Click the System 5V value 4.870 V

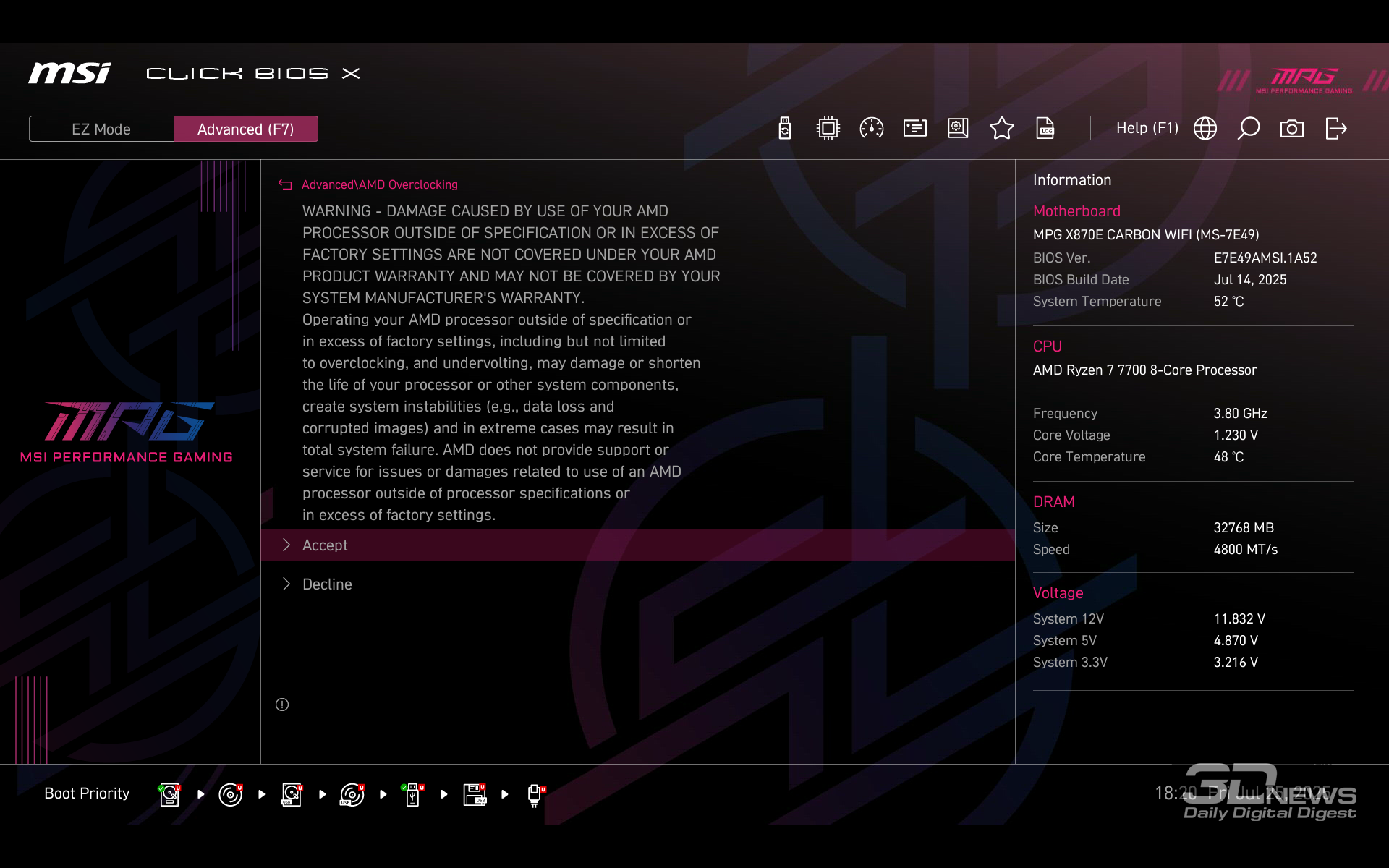tap(1236, 640)
